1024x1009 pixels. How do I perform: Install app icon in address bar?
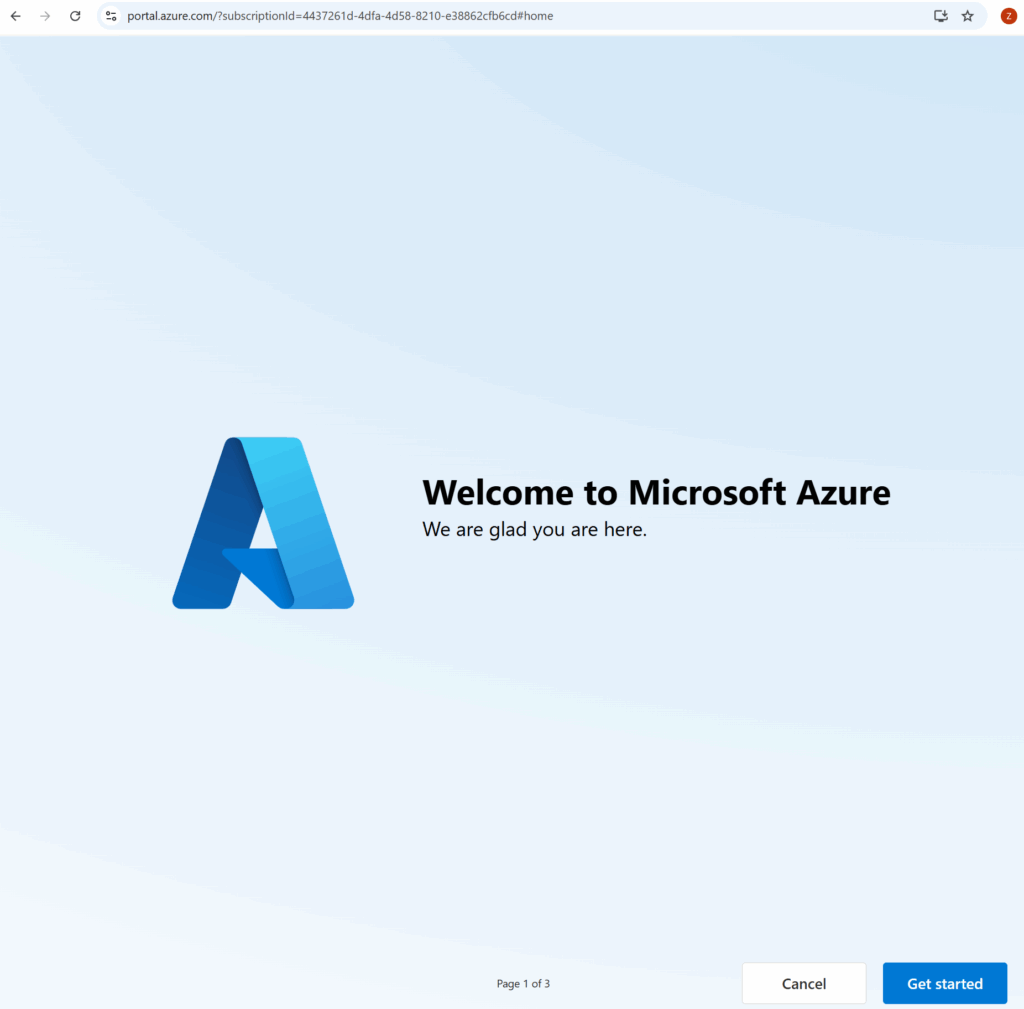940,16
